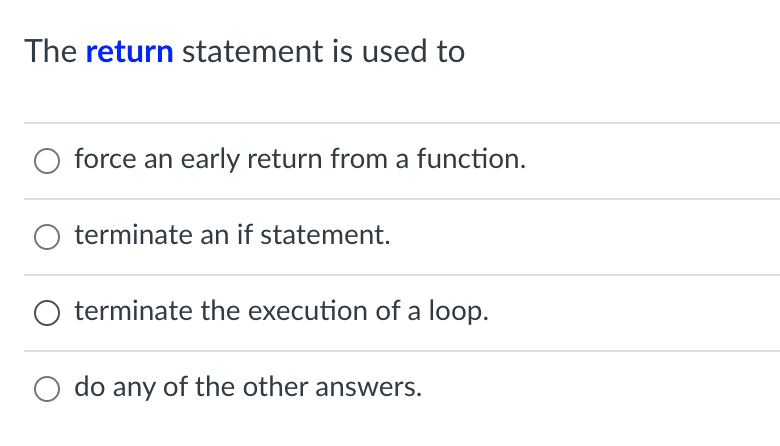This screenshot has width=780, height=446.
Task: Click the word "loop." in the third answer
Action: pyautogui.click(x=459, y=312)
